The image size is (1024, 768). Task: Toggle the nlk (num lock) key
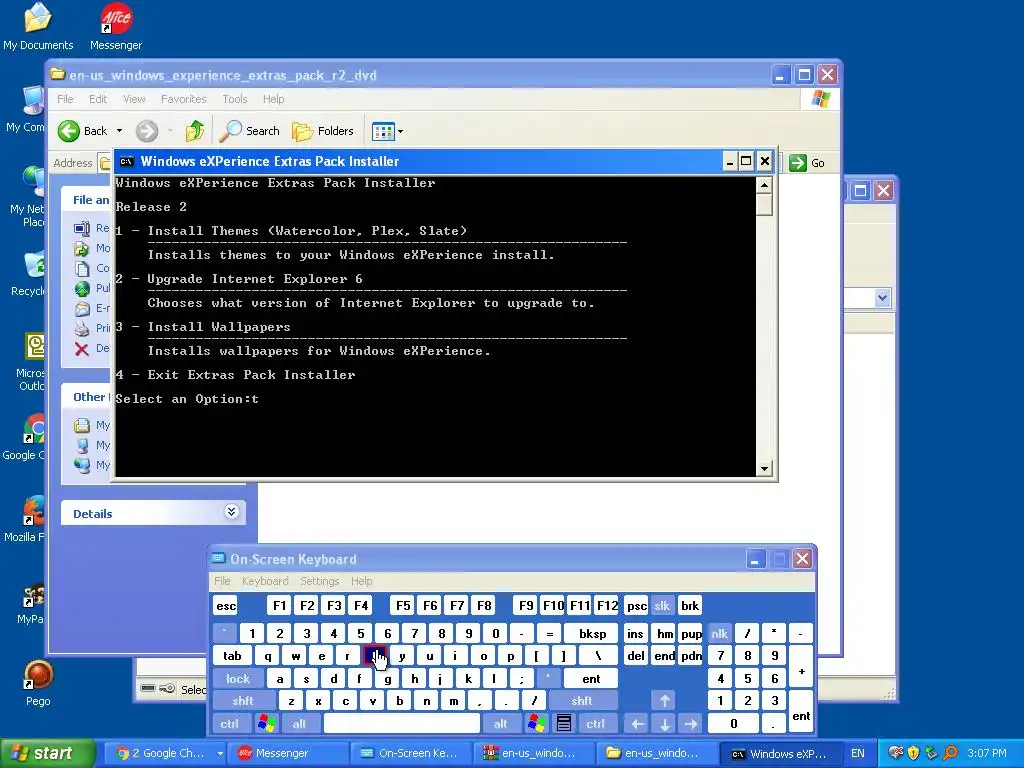720,633
